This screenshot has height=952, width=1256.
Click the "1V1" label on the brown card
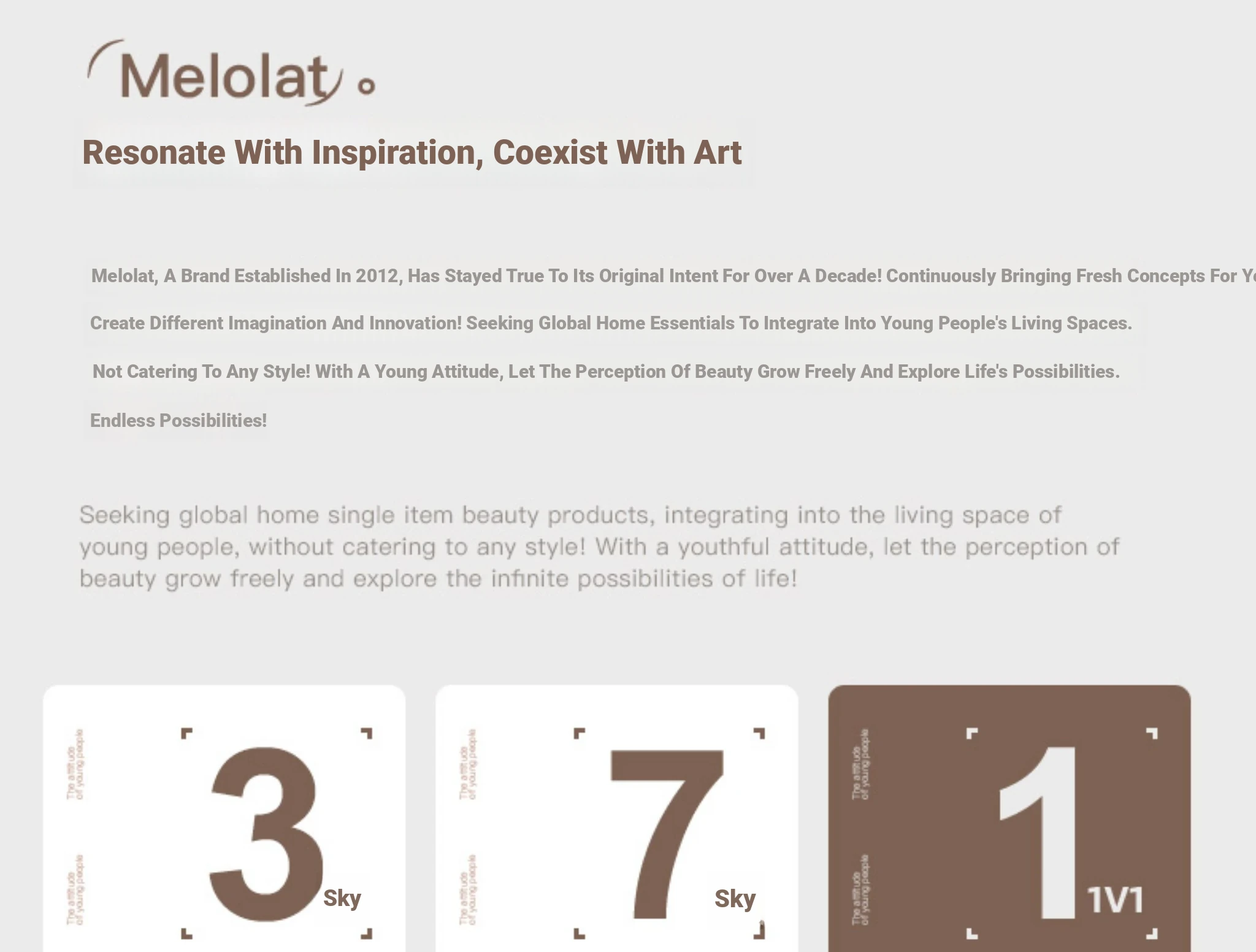[x=1115, y=900]
